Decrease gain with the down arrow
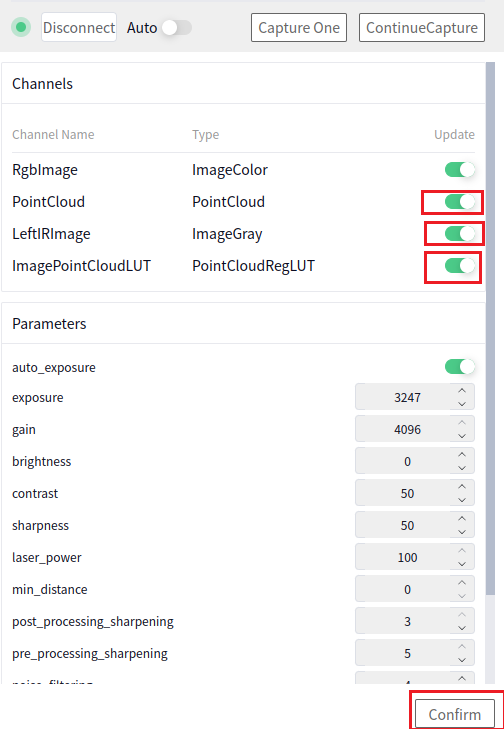The height and width of the screenshot is (729, 504). click(x=462, y=436)
